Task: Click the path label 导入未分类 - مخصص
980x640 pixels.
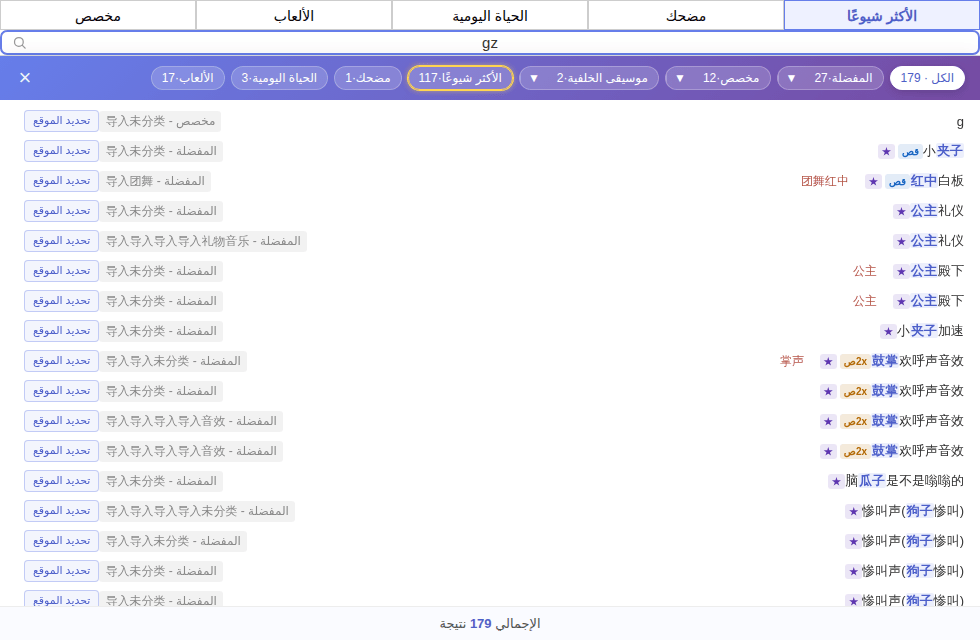Action: (160, 121)
